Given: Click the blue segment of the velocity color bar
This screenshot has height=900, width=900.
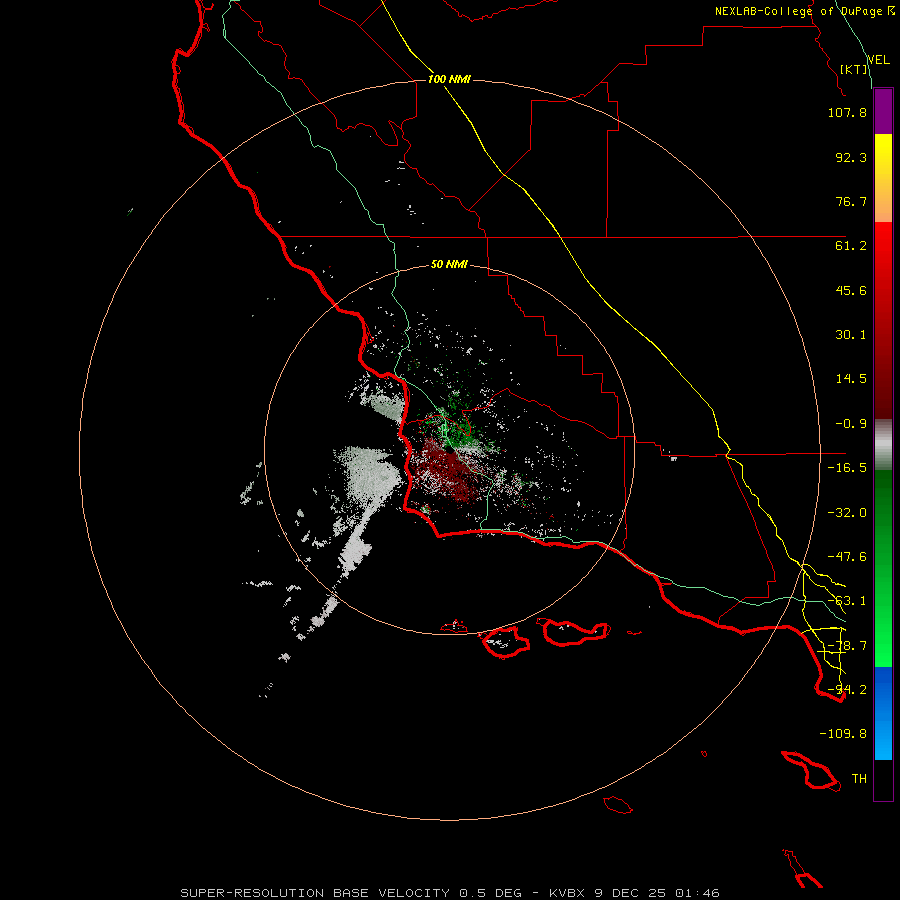Looking at the screenshot, I should tap(883, 713).
